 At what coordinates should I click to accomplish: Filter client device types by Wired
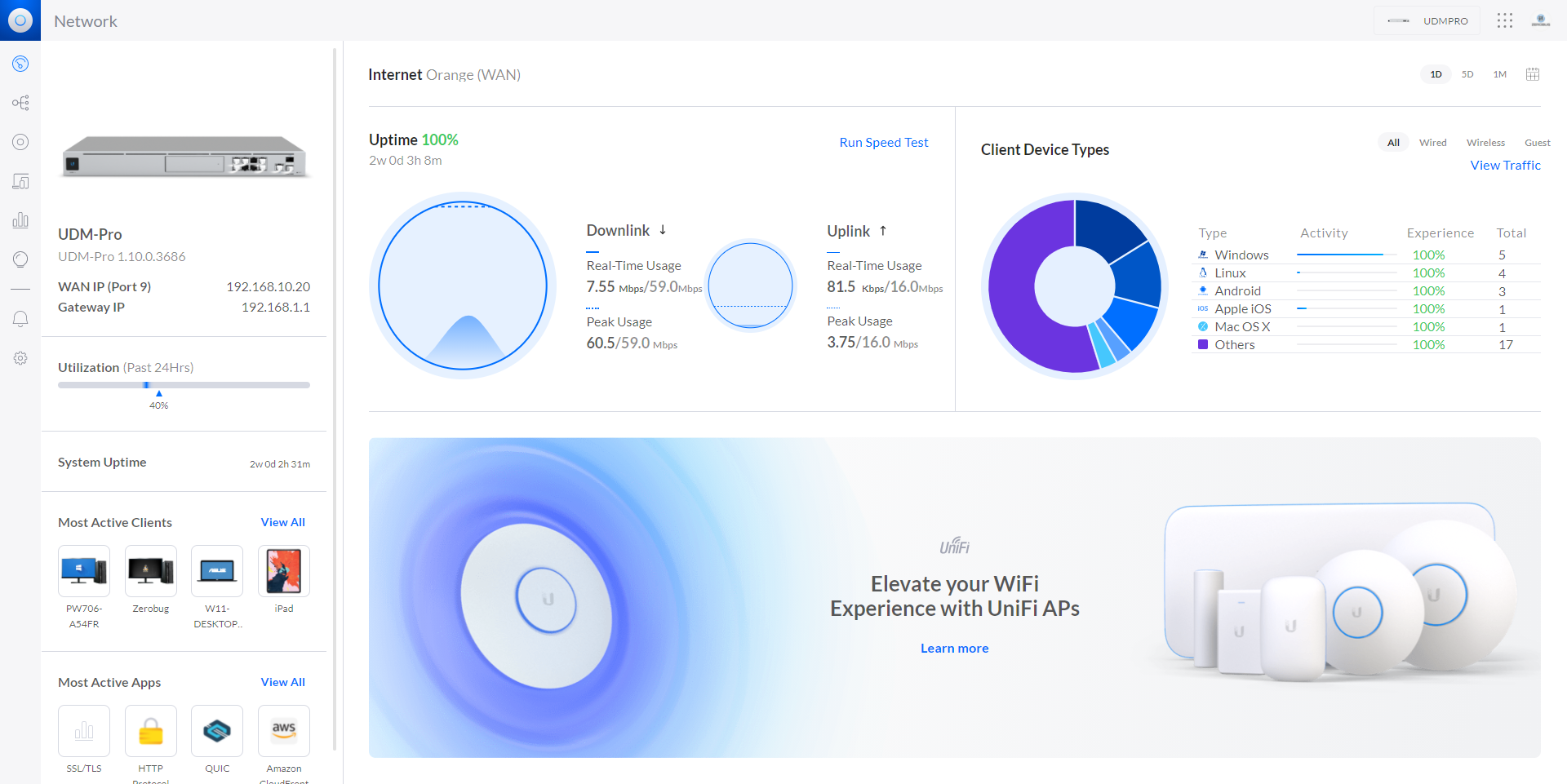click(x=1432, y=143)
